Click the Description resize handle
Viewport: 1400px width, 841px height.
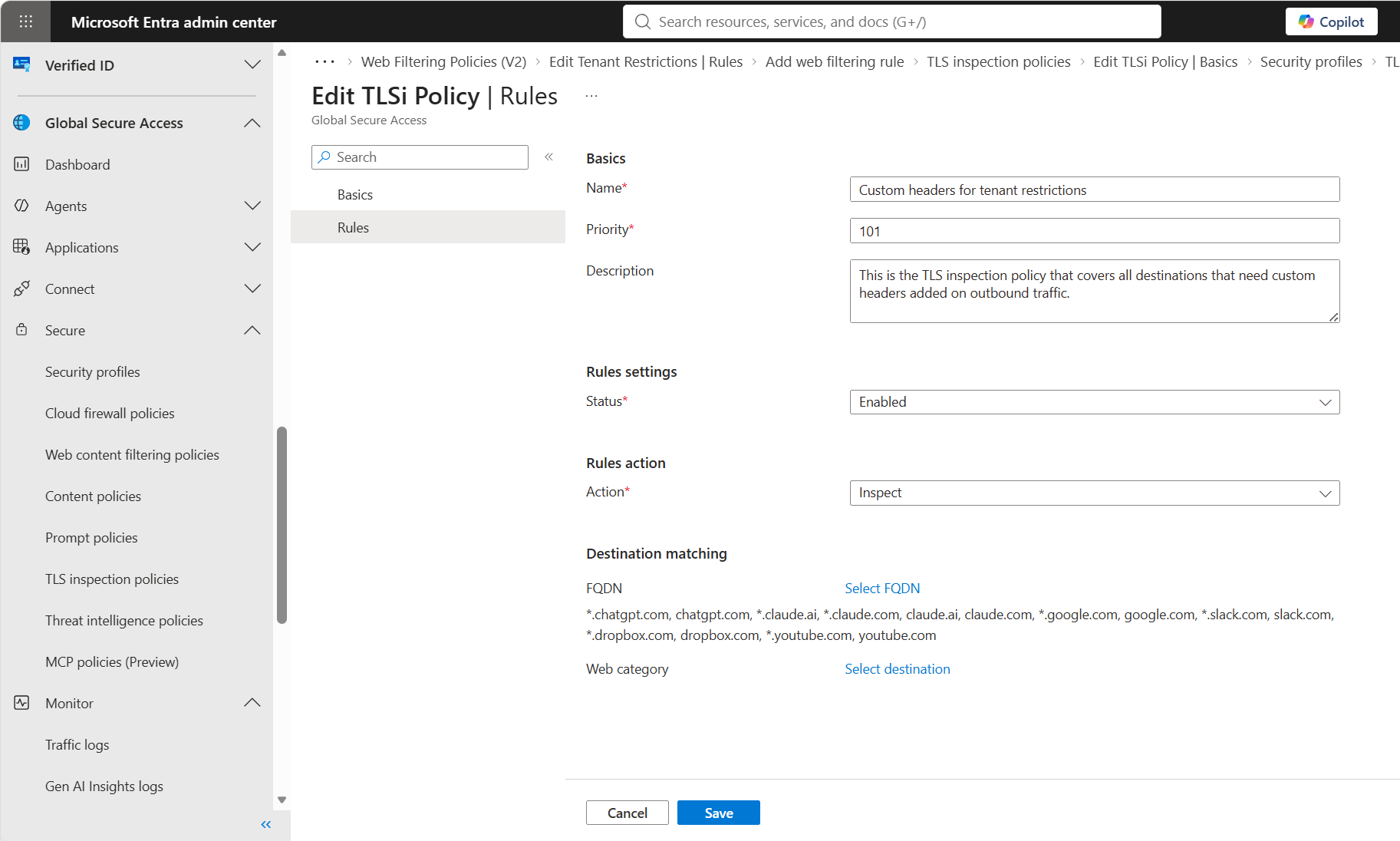(x=1334, y=317)
